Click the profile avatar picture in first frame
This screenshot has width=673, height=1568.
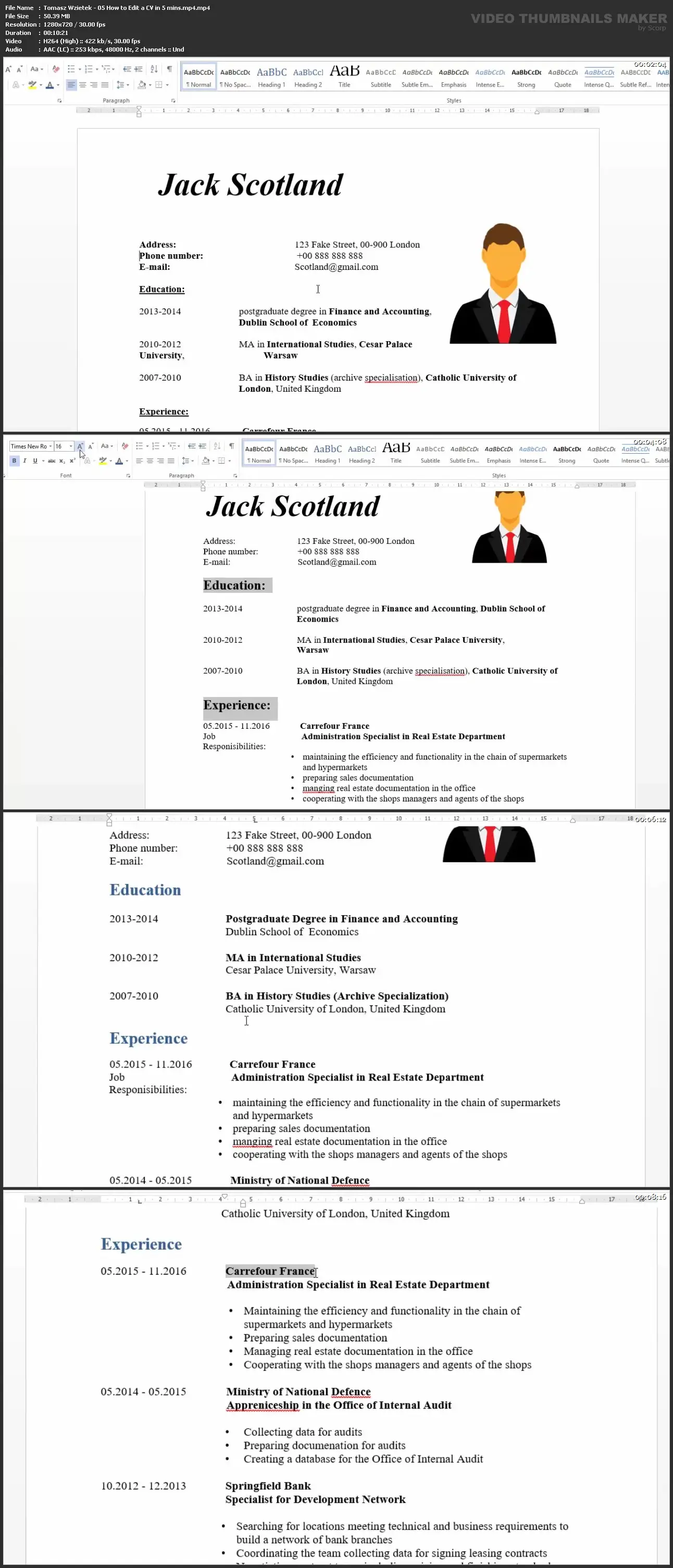503,283
